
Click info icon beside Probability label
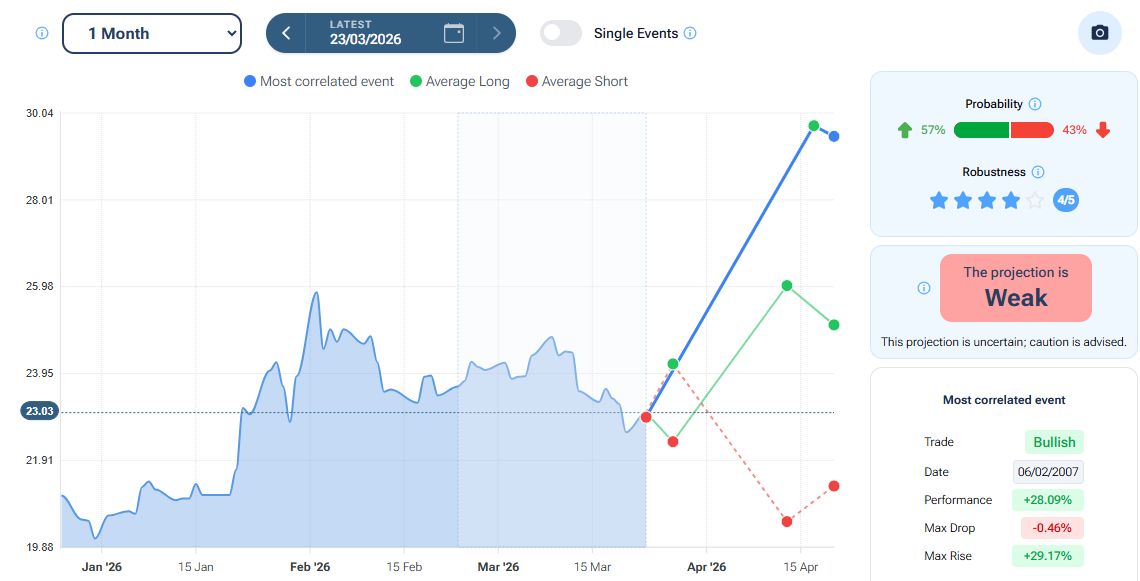tap(1035, 104)
